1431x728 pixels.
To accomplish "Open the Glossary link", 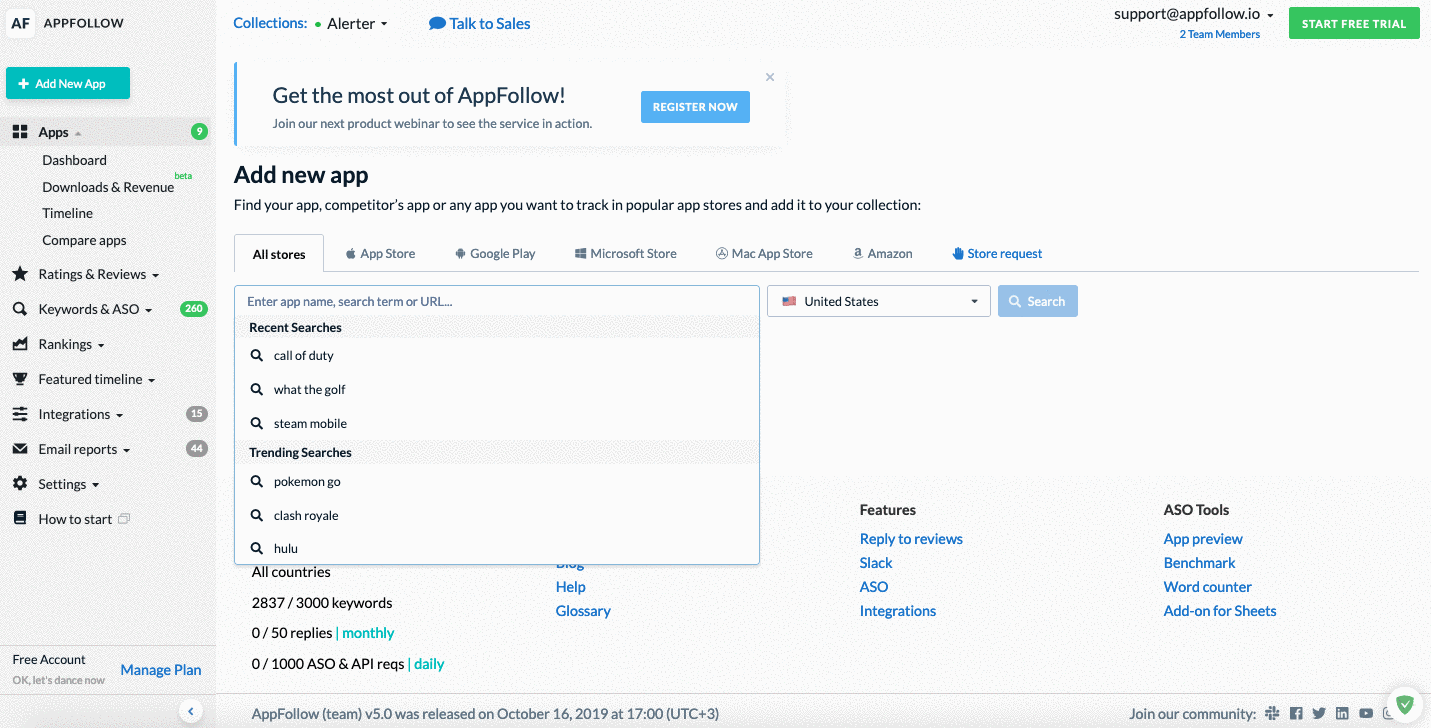I will coord(583,610).
